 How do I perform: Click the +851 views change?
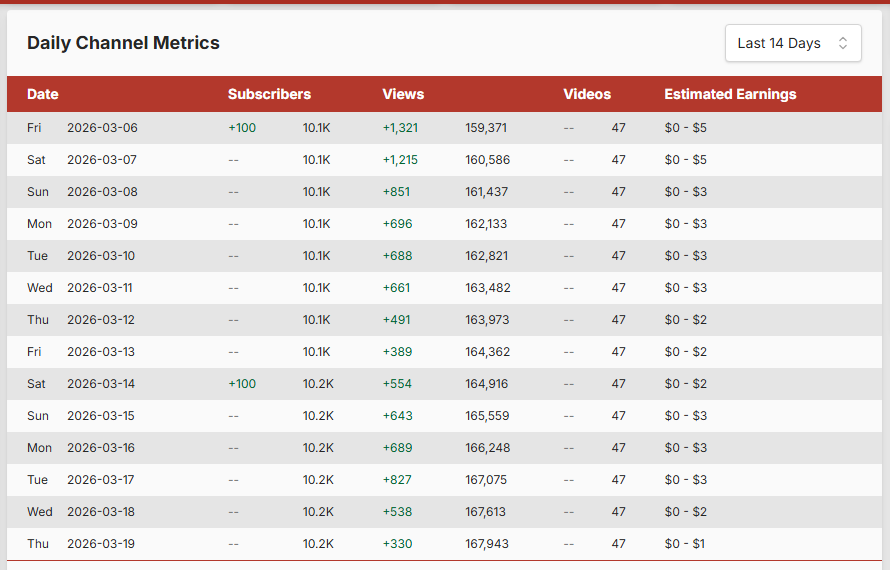coord(396,192)
